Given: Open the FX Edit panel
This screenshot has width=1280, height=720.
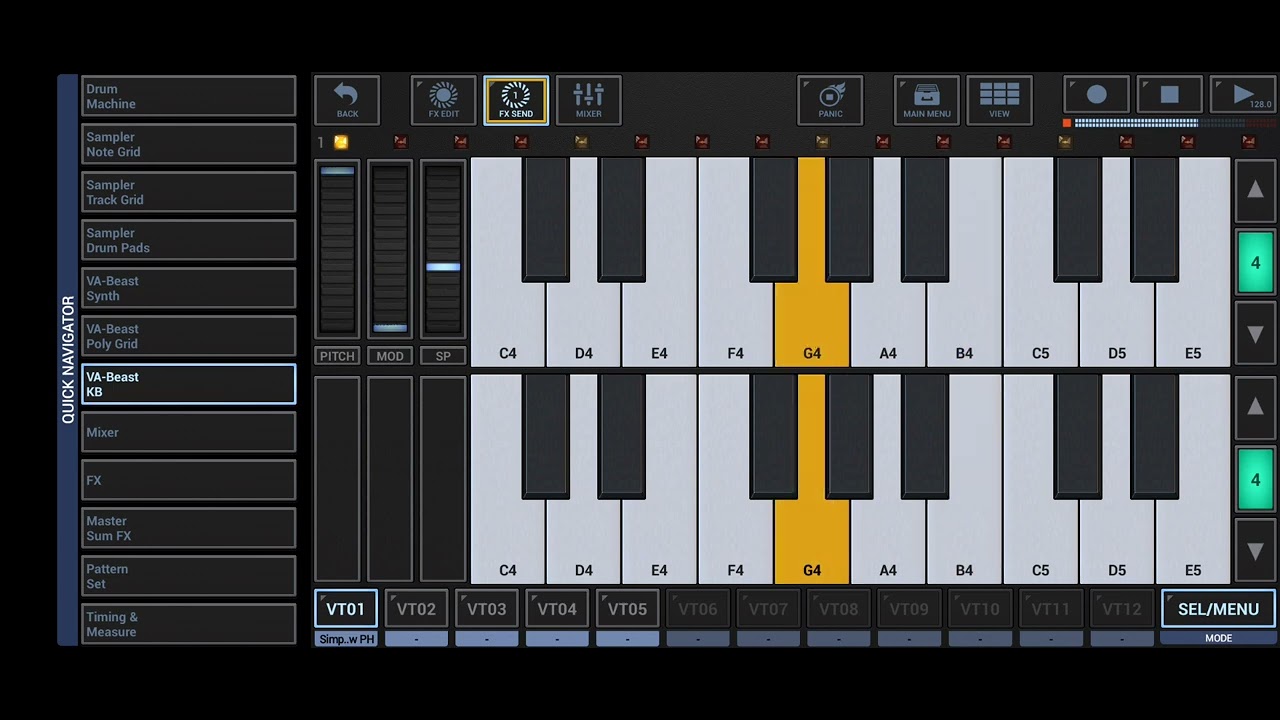Looking at the screenshot, I should [443, 100].
